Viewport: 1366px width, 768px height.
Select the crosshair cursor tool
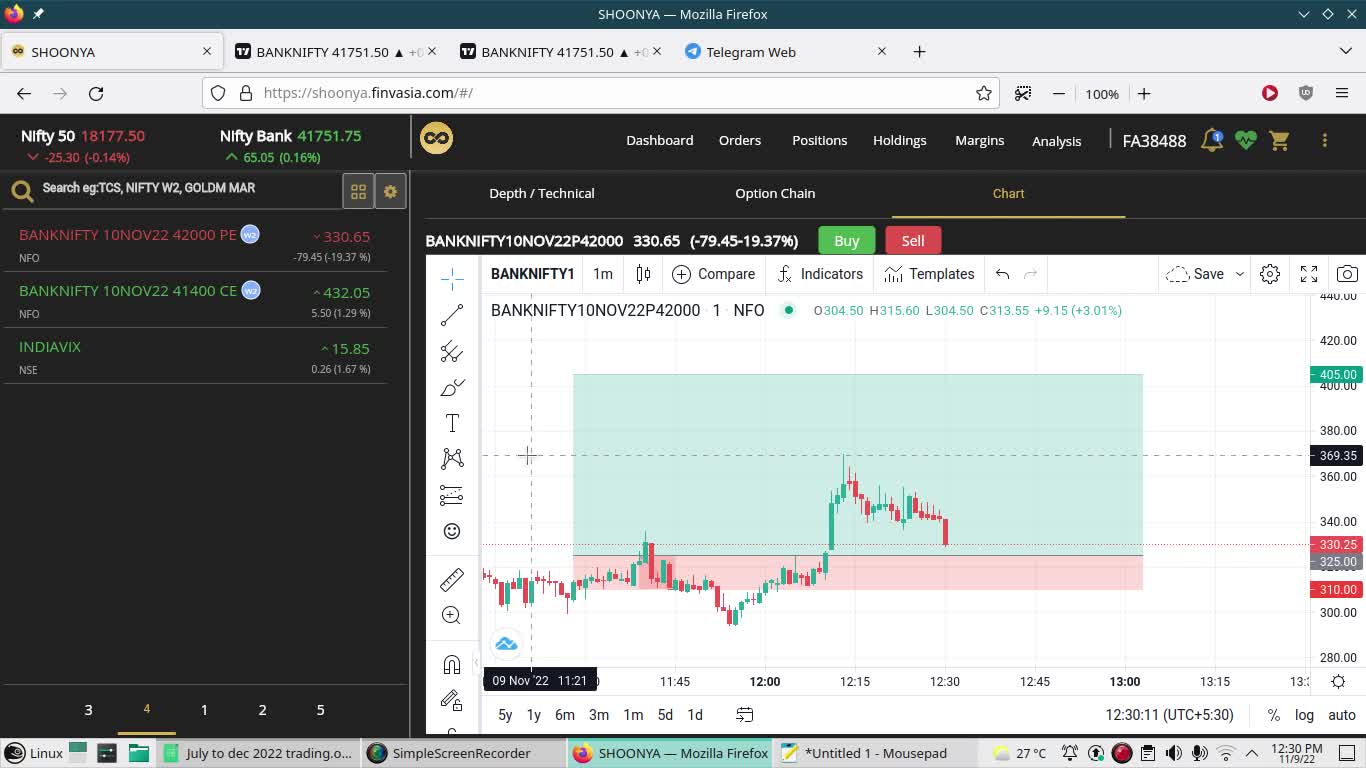[x=452, y=278]
